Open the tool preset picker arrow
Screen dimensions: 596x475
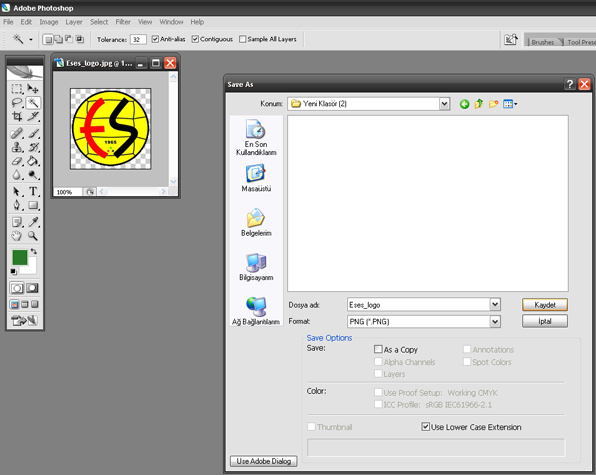(31, 40)
